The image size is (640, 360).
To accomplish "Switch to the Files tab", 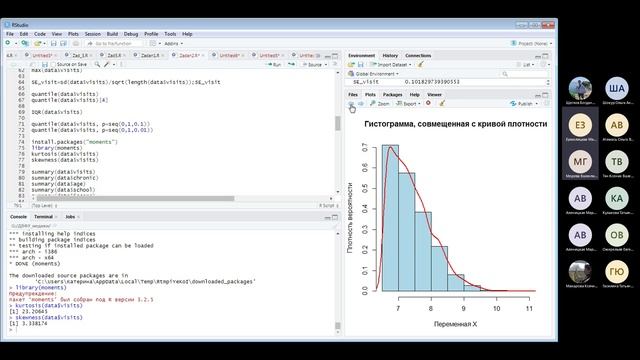I will click(x=353, y=95).
